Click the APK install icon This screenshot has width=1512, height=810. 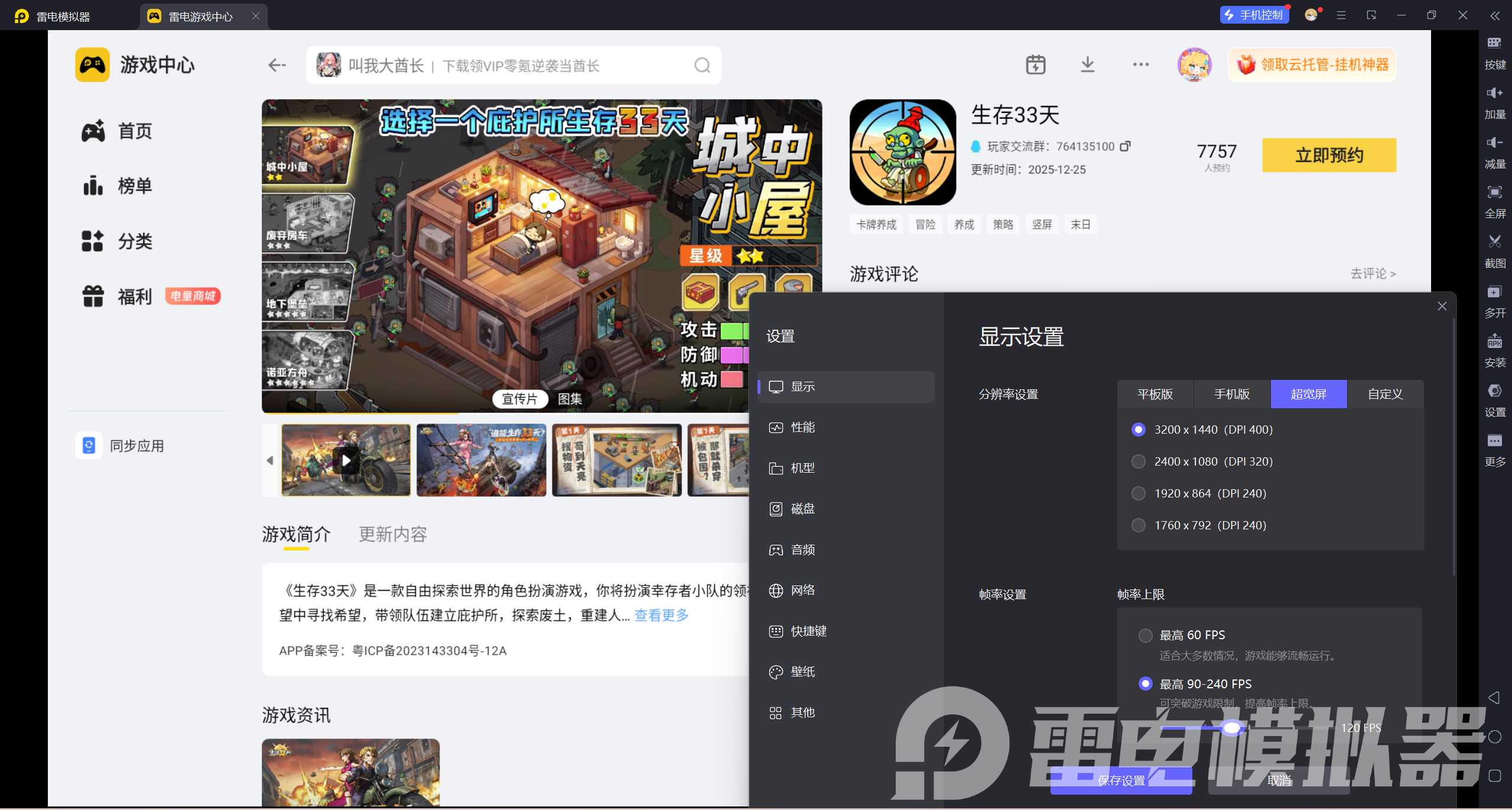(1494, 341)
